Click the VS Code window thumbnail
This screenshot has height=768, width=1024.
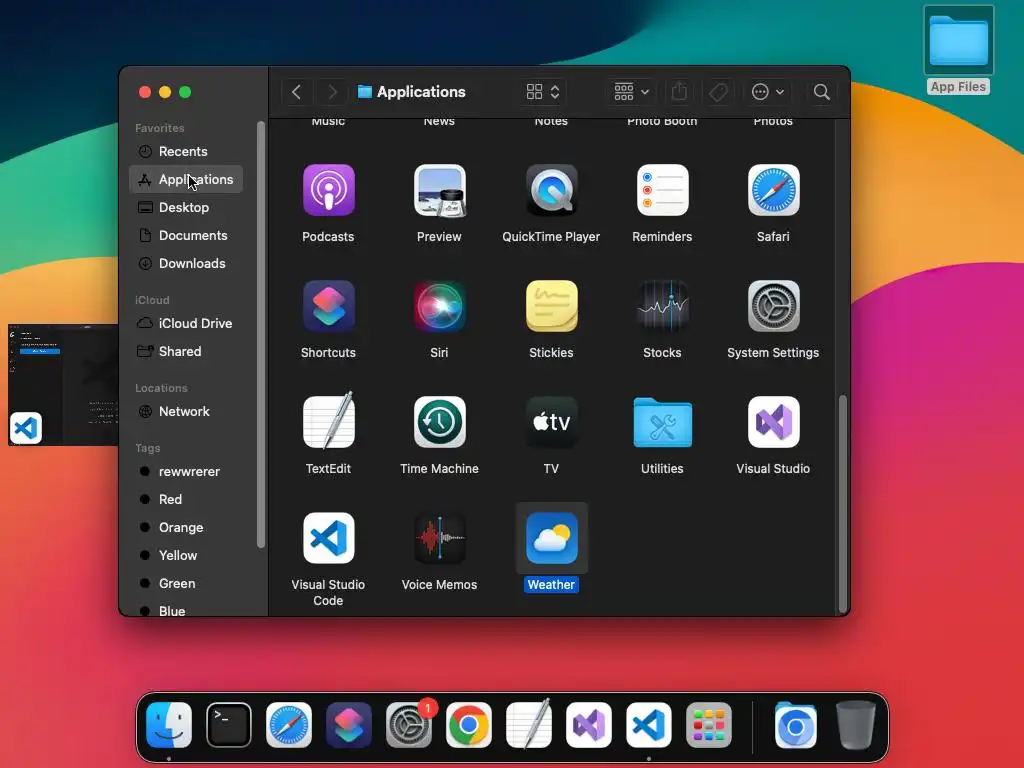[x=63, y=385]
